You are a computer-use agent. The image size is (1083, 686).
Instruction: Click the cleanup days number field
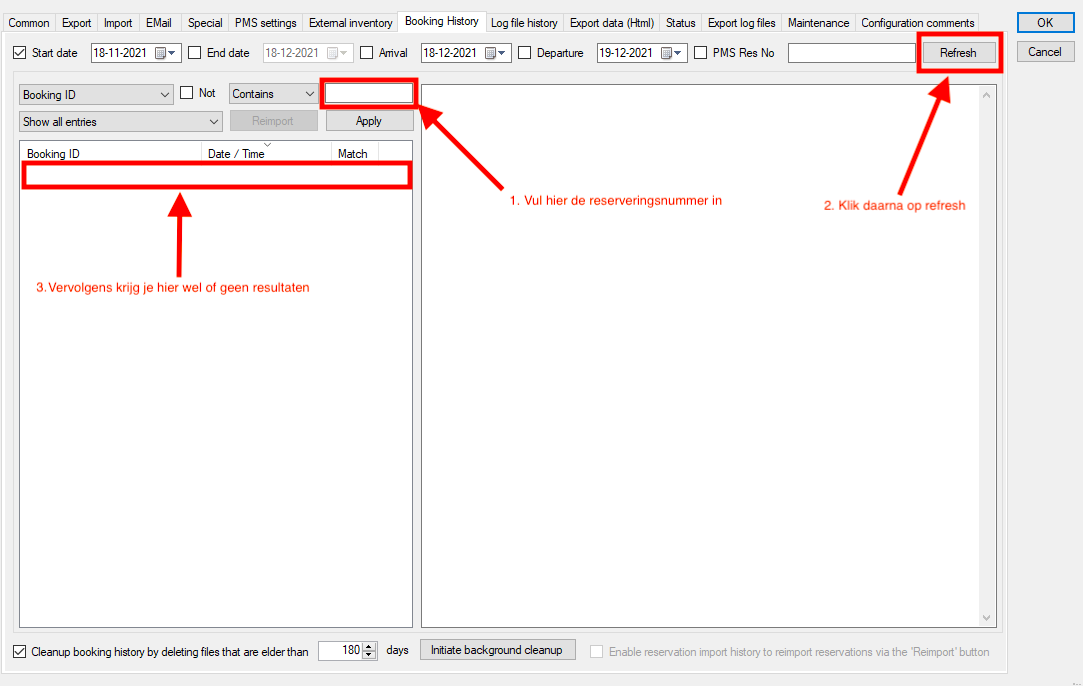tap(341, 650)
